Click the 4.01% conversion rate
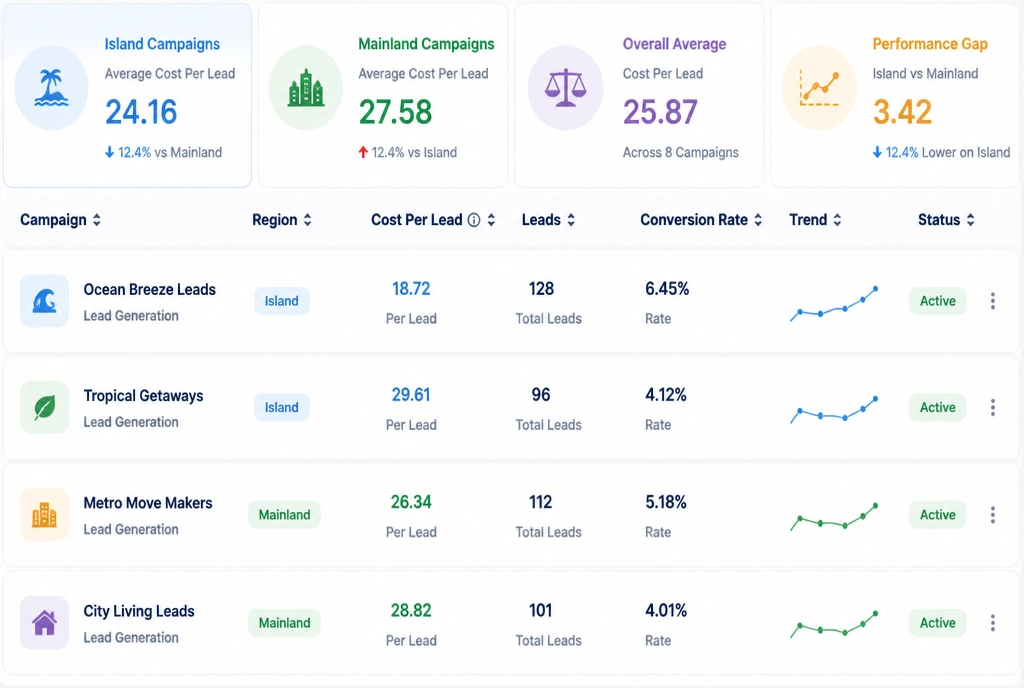1024x688 pixels. point(665,610)
